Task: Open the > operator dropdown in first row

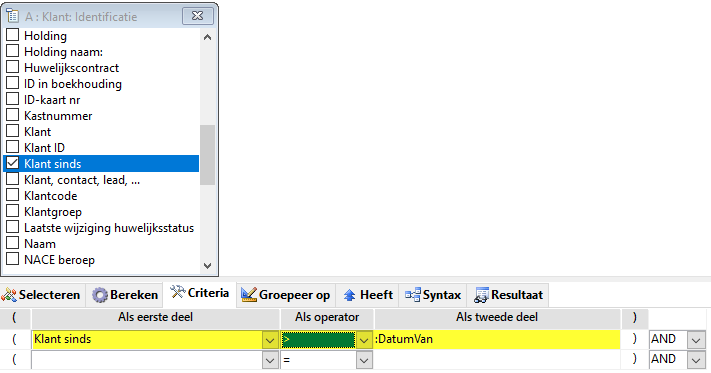Action: 364,340
